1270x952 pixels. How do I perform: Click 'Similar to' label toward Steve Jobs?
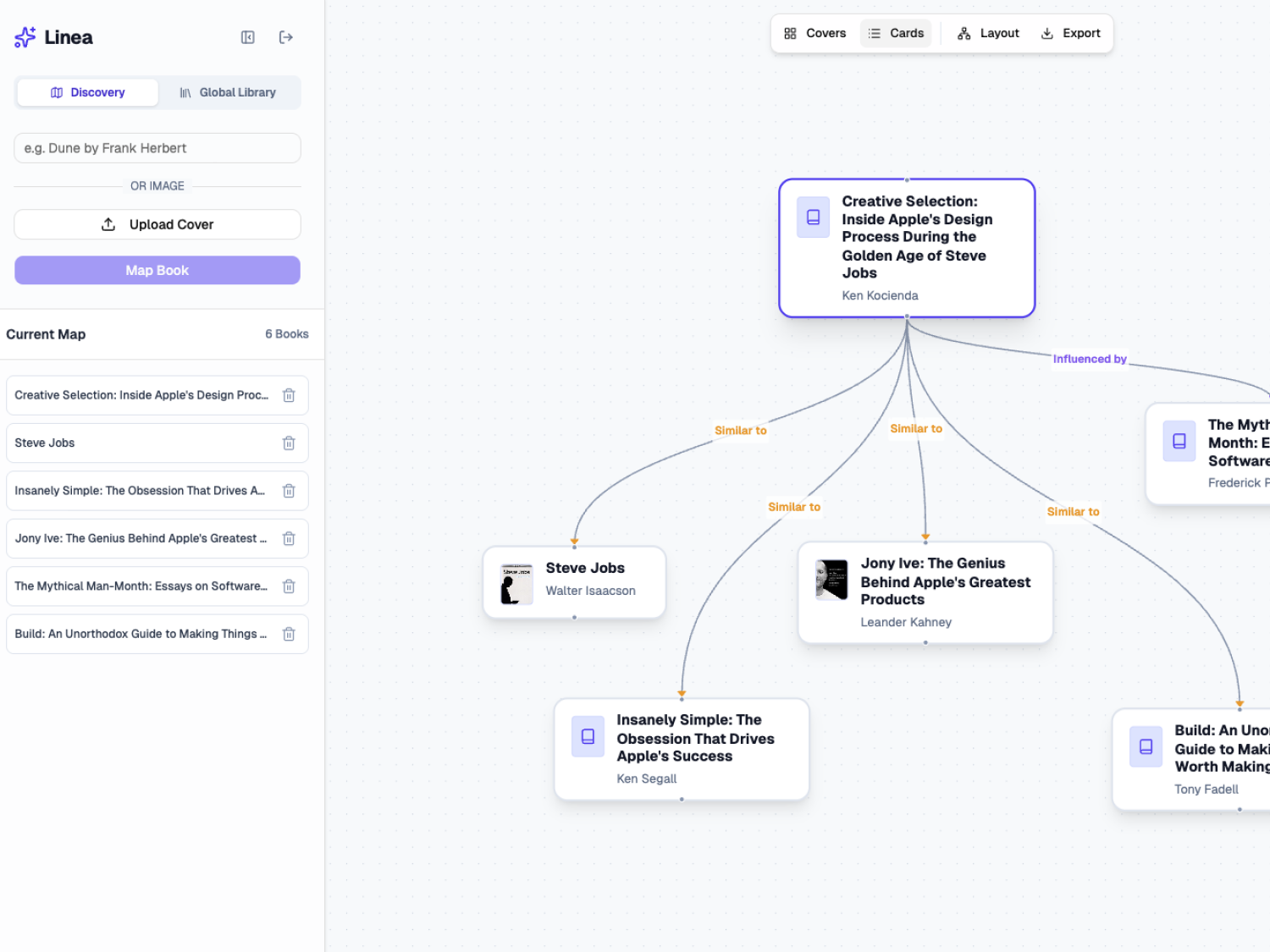(x=741, y=431)
